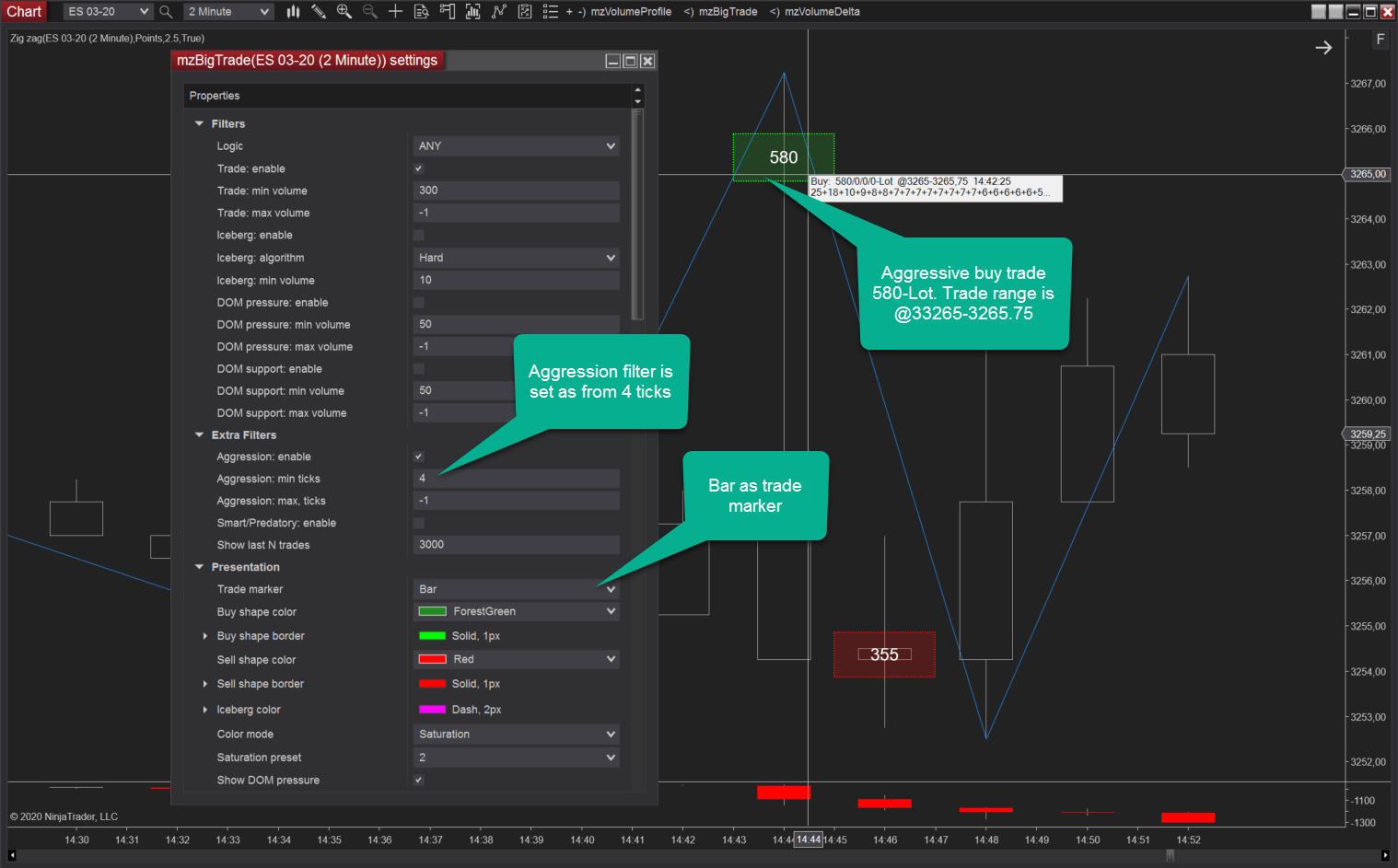Open Iceberg: algorithm dropdown set to Hard

(x=516, y=258)
